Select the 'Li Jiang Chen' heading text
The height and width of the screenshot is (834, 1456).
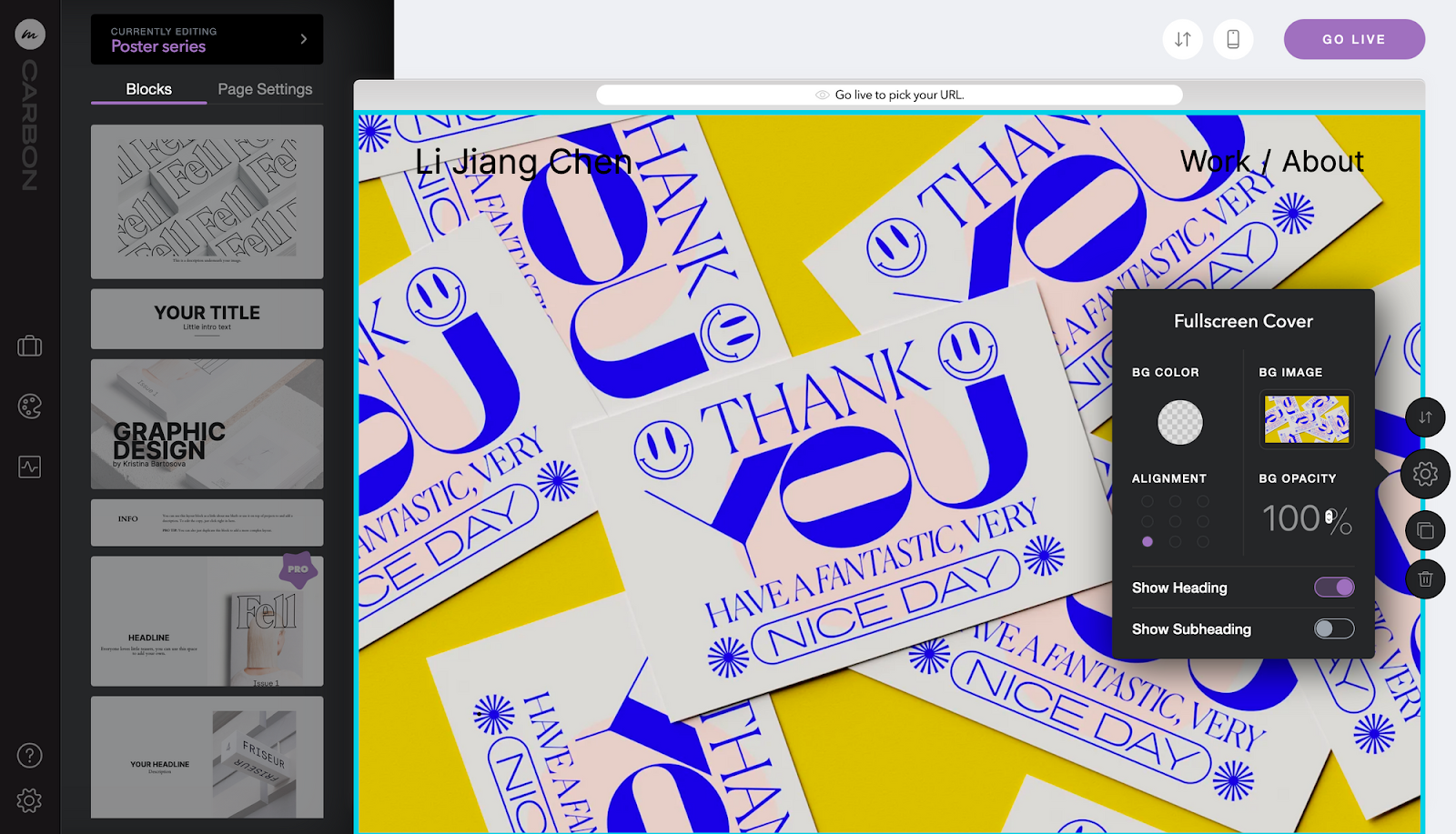[x=523, y=162]
